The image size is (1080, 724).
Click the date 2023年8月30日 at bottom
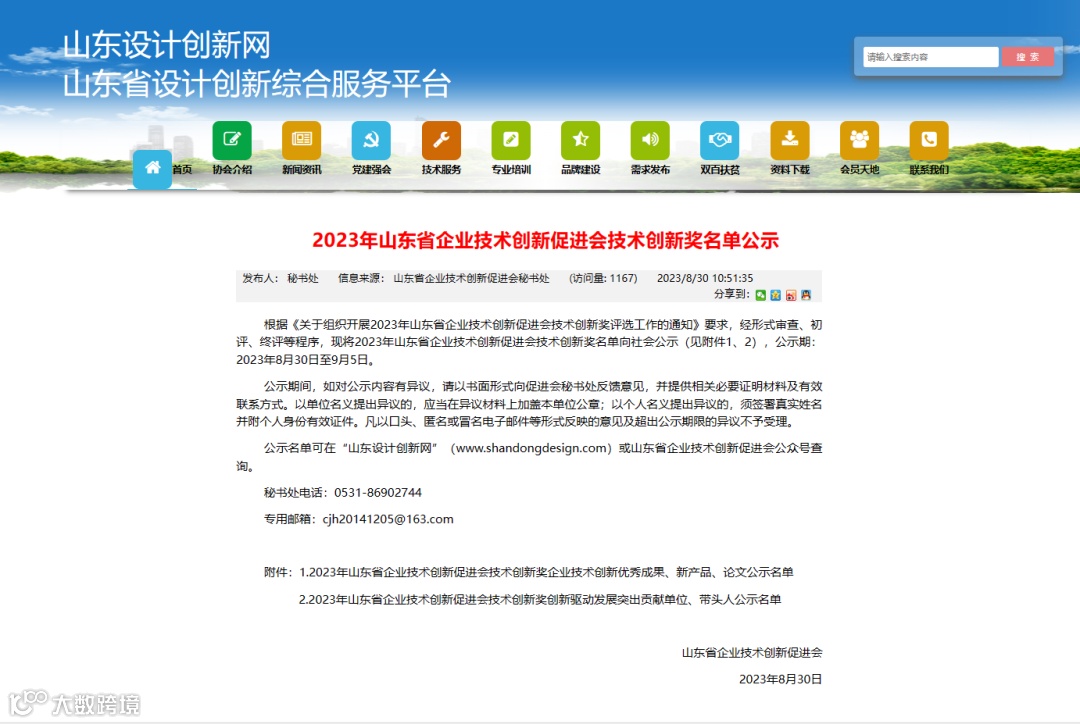tap(780, 679)
